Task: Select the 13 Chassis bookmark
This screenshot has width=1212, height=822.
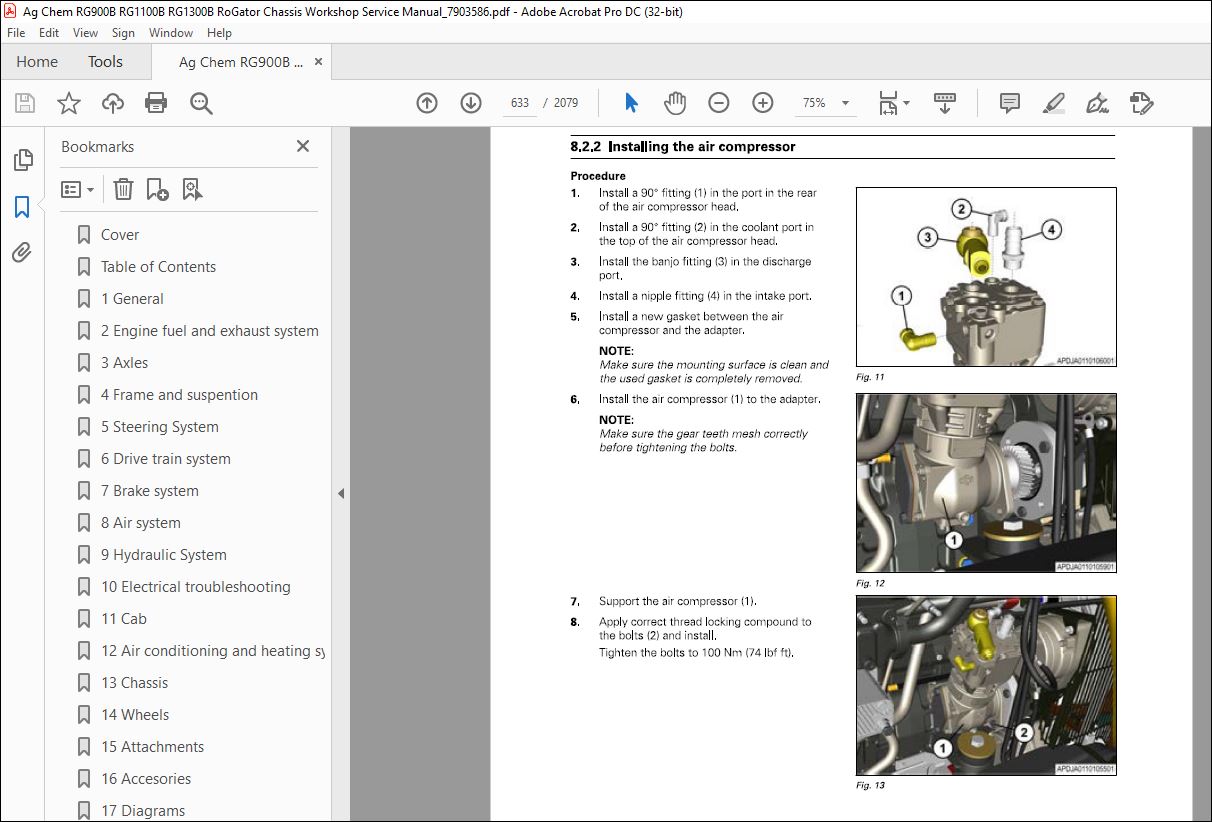Action: [x=135, y=683]
